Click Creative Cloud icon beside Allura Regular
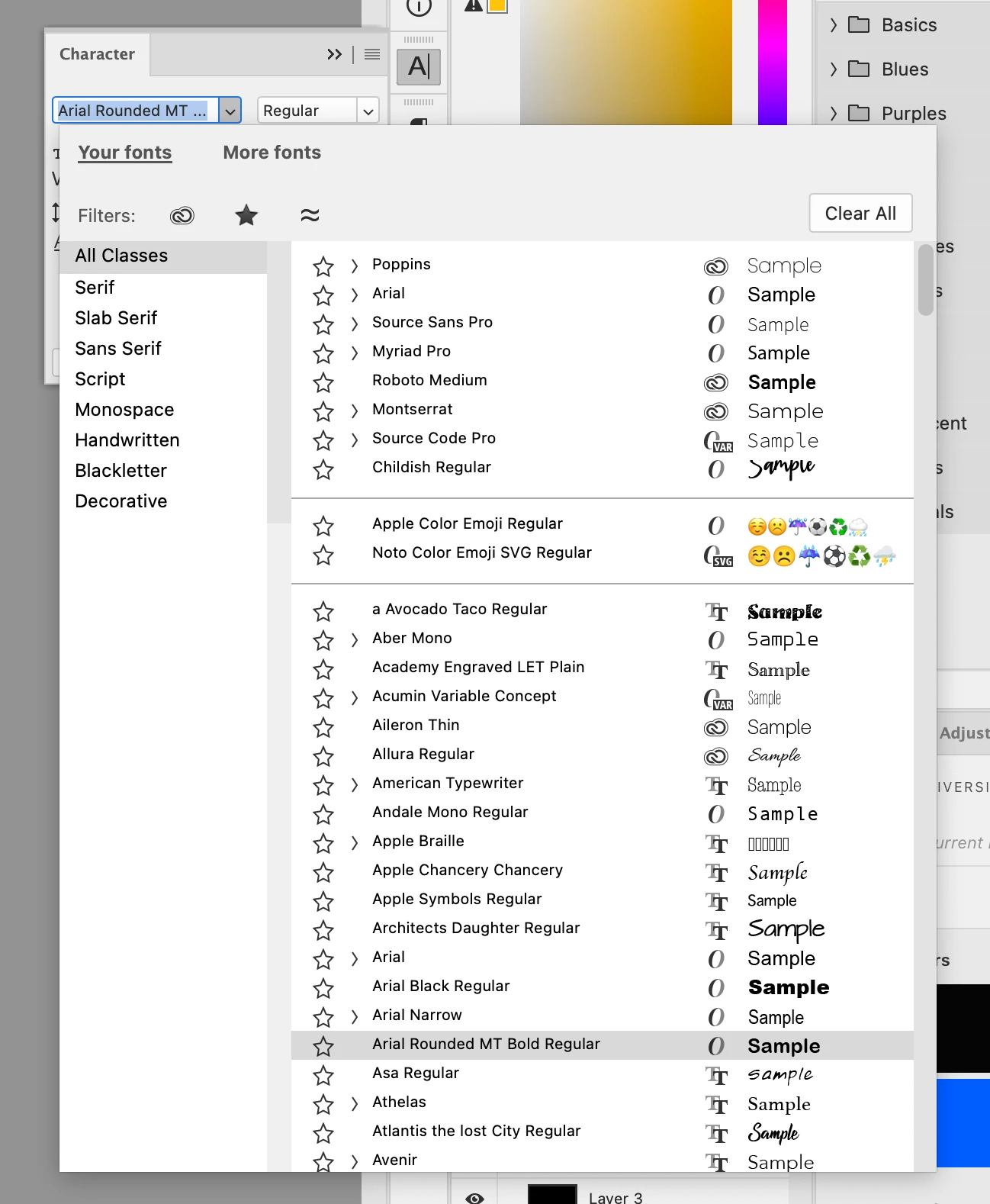The height and width of the screenshot is (1204, 990). [x=715, y=756]
